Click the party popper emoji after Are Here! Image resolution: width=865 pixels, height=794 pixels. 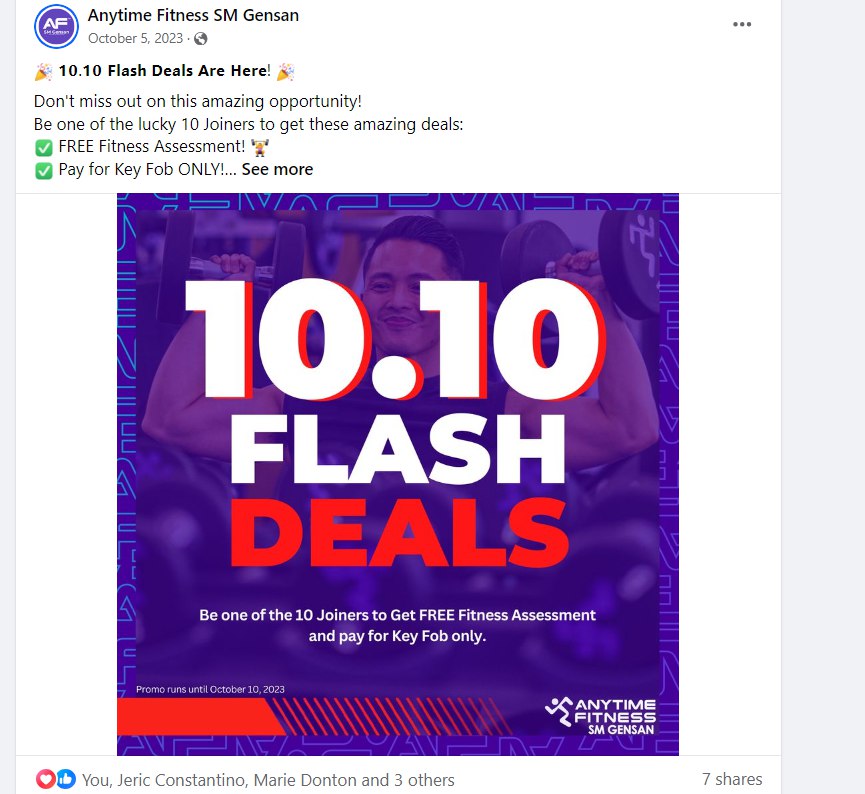(x=285, y=72)
